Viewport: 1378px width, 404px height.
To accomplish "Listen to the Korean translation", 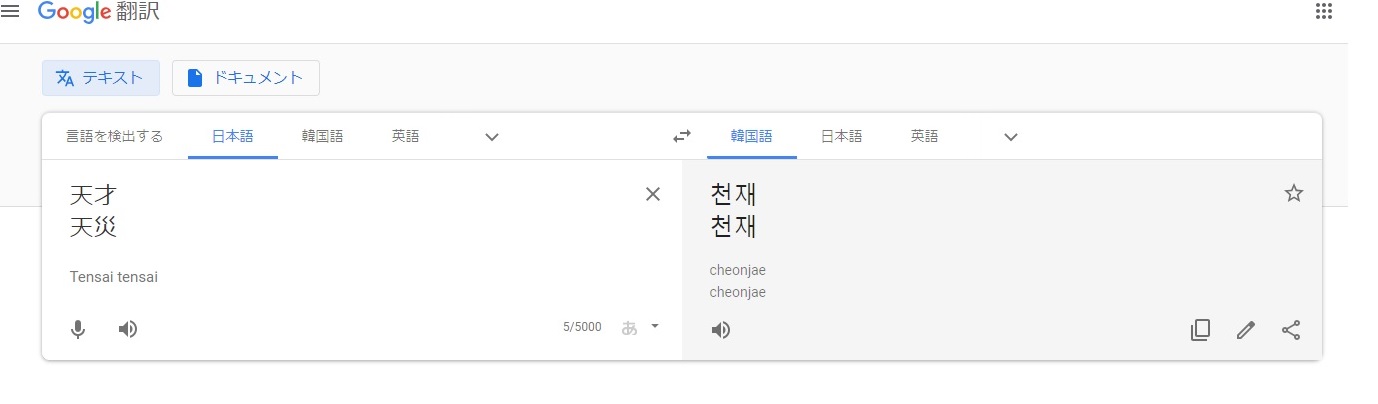I will 721,330.
